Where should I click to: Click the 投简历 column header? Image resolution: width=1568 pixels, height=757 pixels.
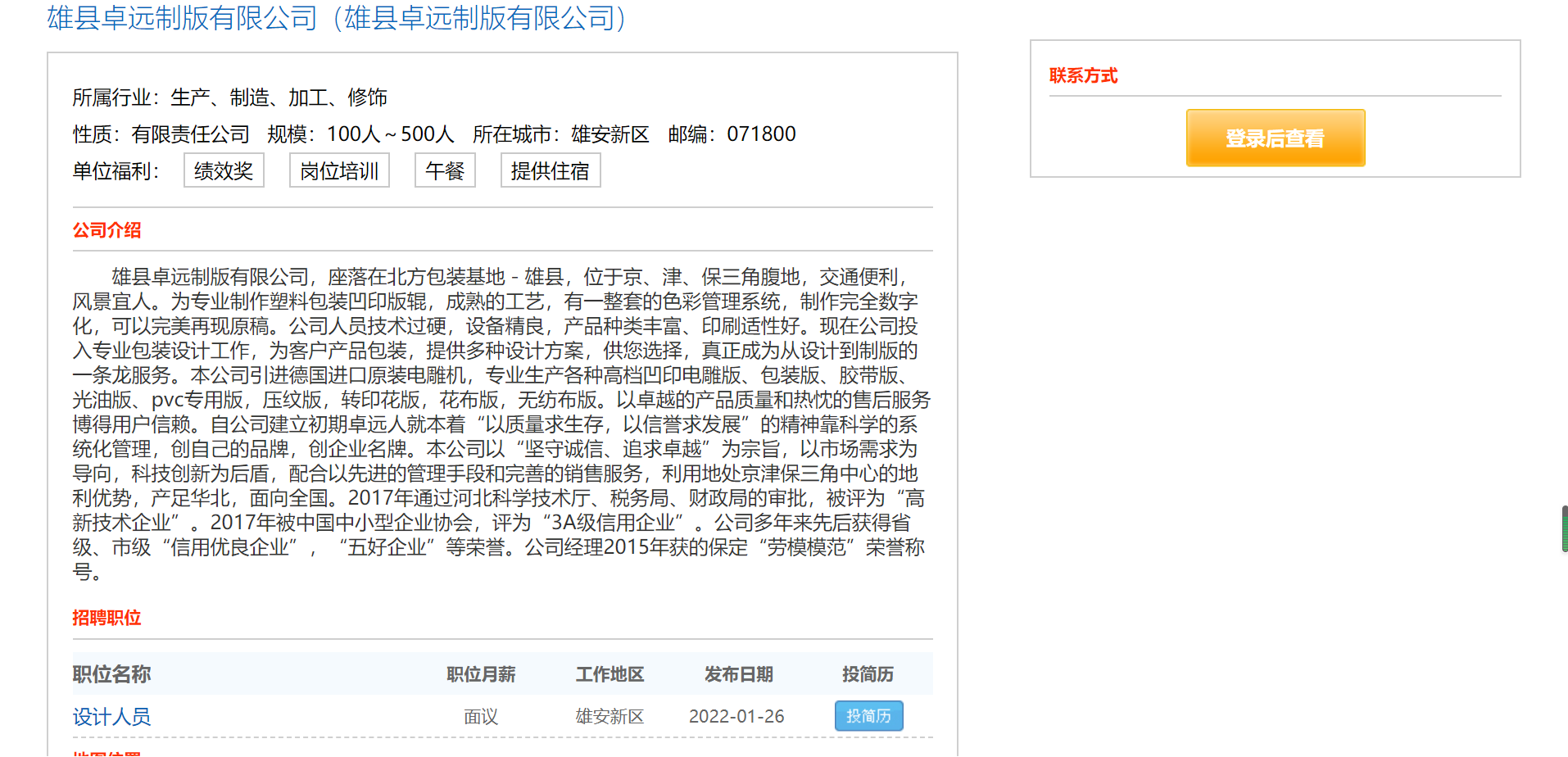tap(868, 674)
